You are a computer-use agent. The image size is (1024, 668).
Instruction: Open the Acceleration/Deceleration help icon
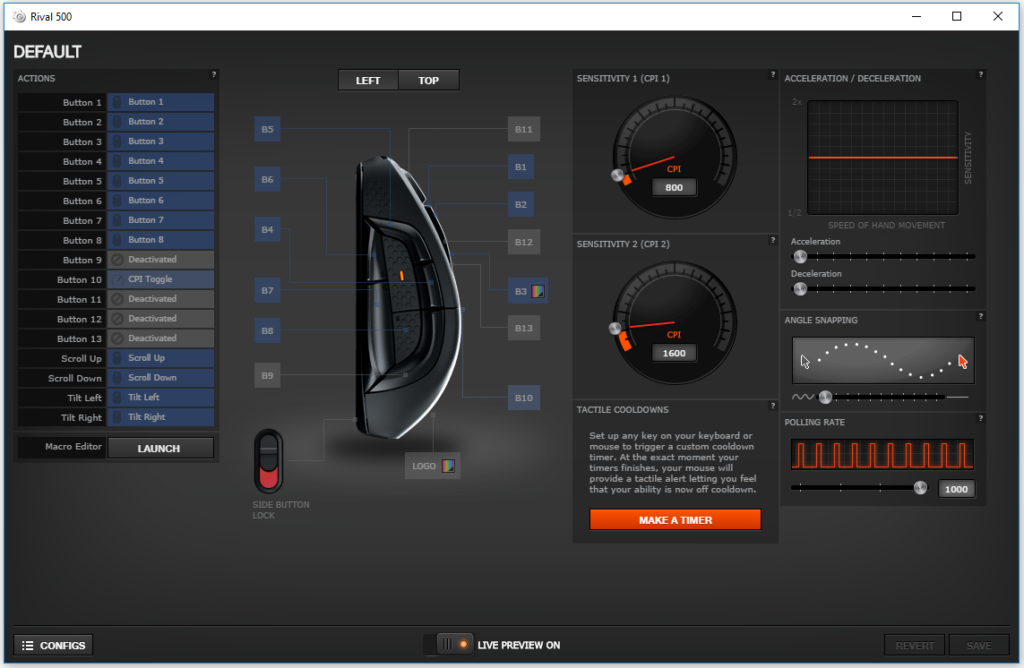click(981, 74)
